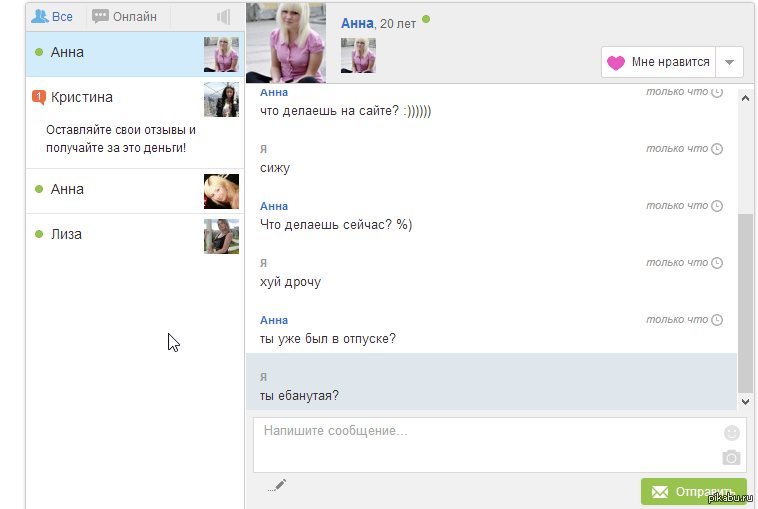Click the camera attach photo icon
Image resolution: width=758 pixels, height=509 pixels.
732,457
